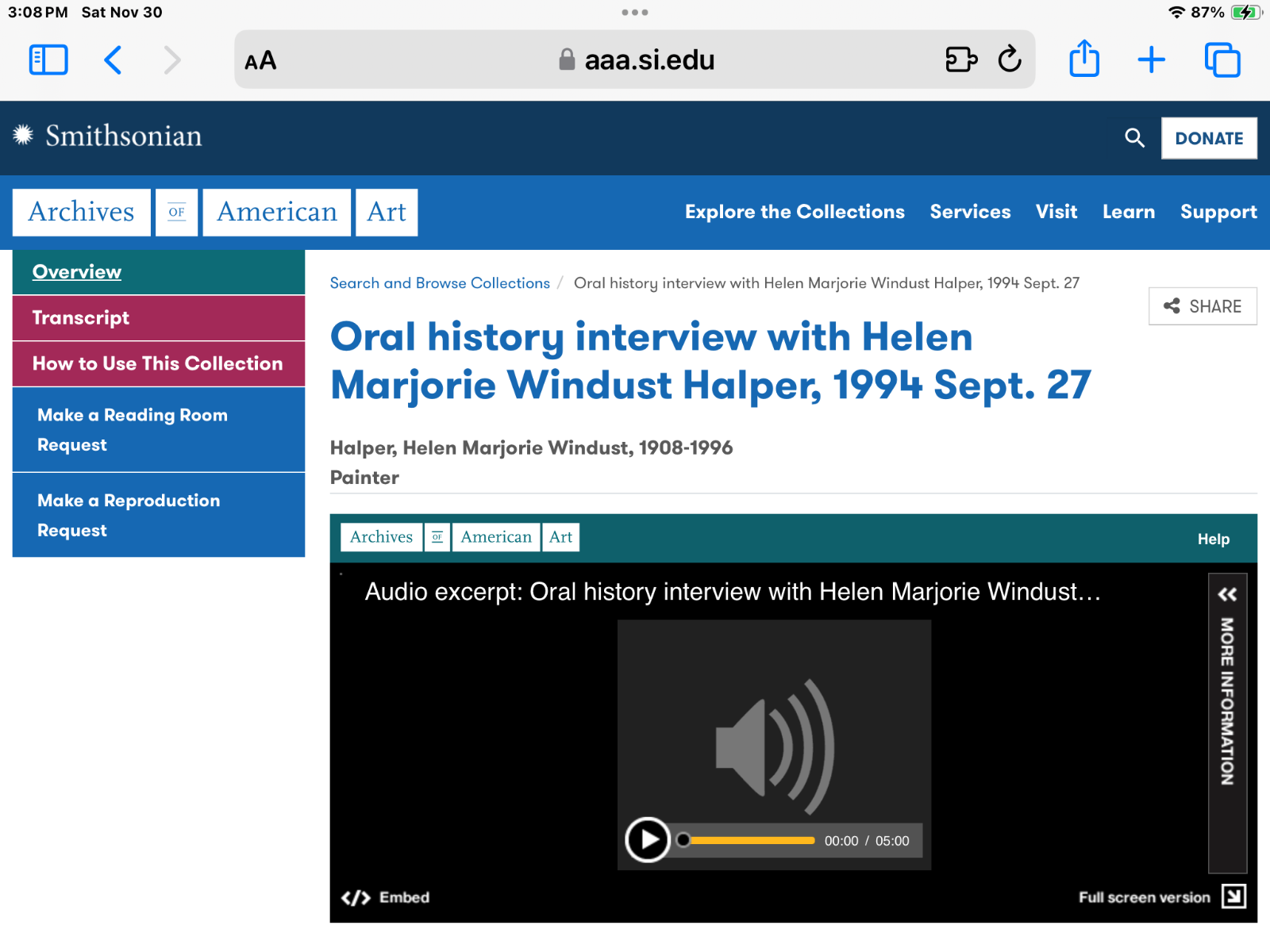1270x952 pixels.
Task: Open the Safari share sheet
Action: click(x=1084, y=60)
